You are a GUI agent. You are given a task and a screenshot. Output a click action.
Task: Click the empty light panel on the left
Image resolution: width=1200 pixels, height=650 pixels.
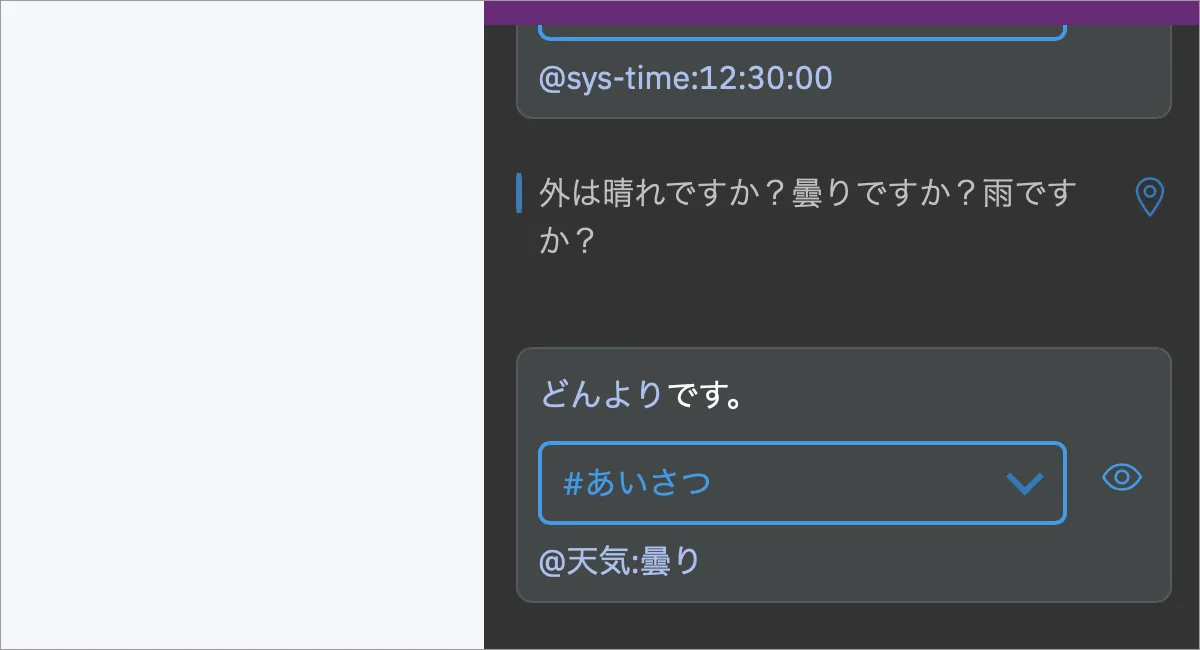(x=242, y=325)
